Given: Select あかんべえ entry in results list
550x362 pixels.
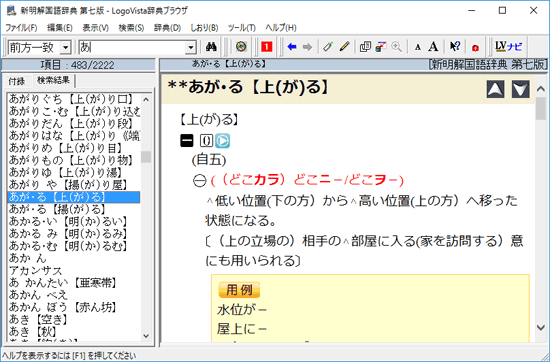Looking at the screenshot, I should tap(74, 295).
